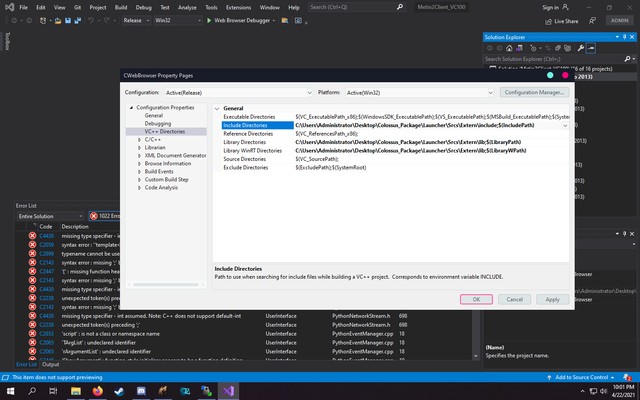Screen dimensions: 640x400
Task: Select Reference Directories property row
Action: 395,133
